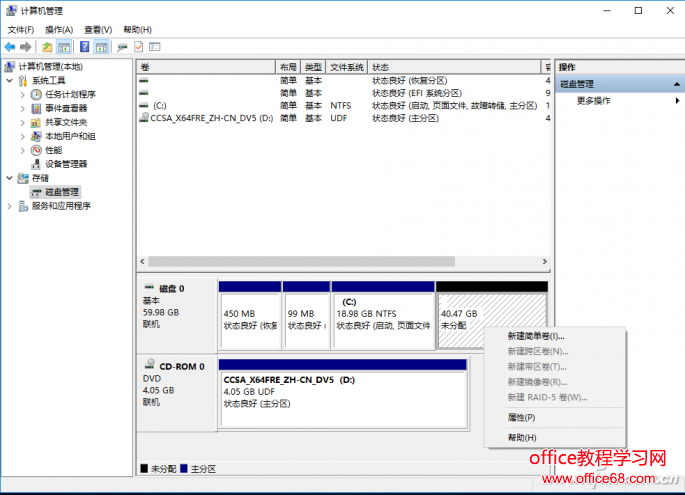Click the black Unallocated (未分配) legend swatch

tap(144, 468)
